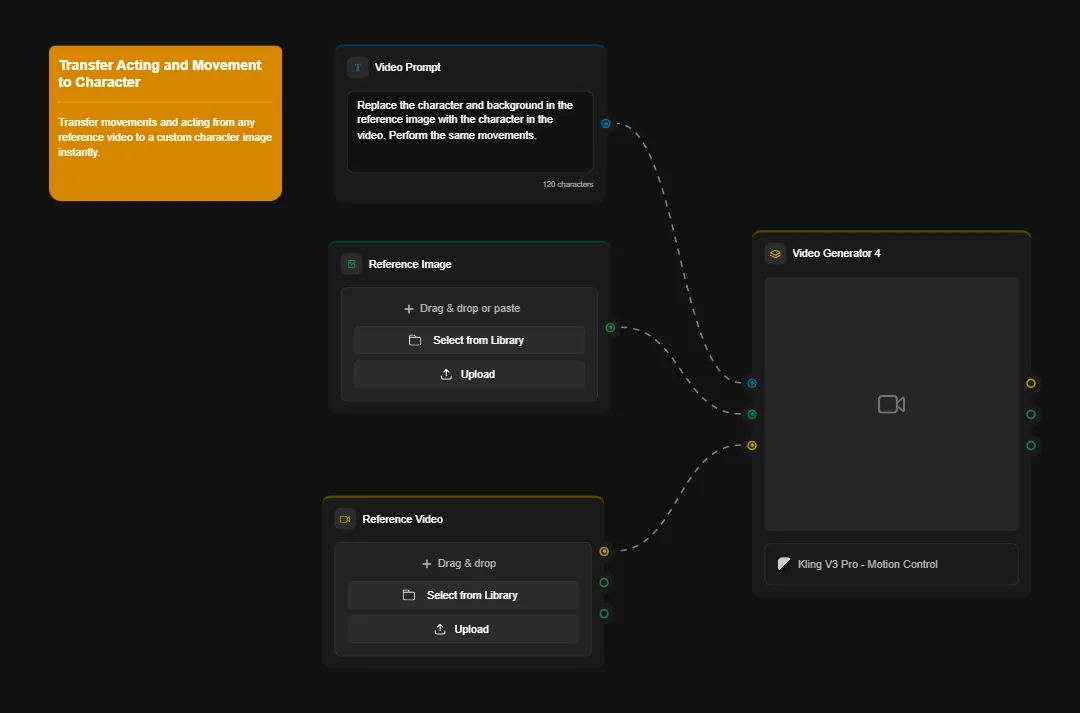Click inside the Video Prompt text area
Image resolution: width=1080 pixels, height=713 pixels.
(x=469, y=131)
